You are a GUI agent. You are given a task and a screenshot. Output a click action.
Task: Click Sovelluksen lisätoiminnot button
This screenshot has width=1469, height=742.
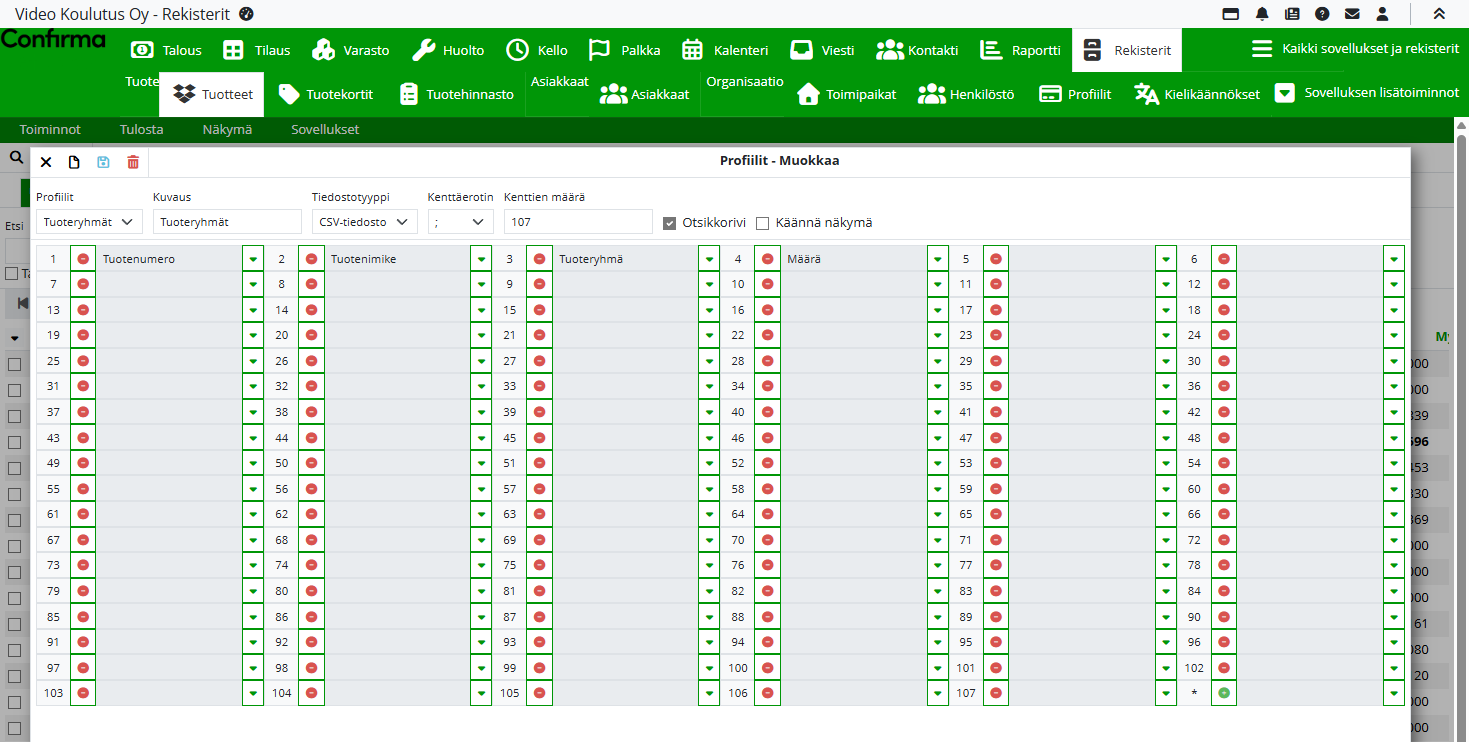[1367, 93]
